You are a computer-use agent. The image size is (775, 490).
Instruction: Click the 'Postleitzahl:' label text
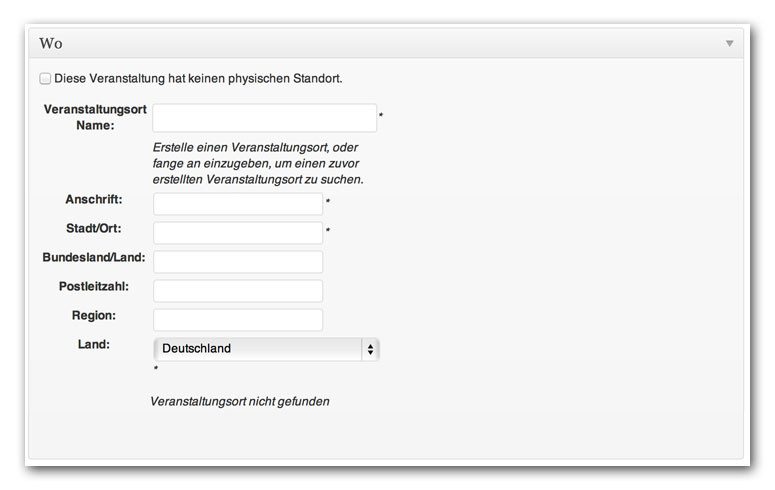pyautogui.click(x=94, y=286)
